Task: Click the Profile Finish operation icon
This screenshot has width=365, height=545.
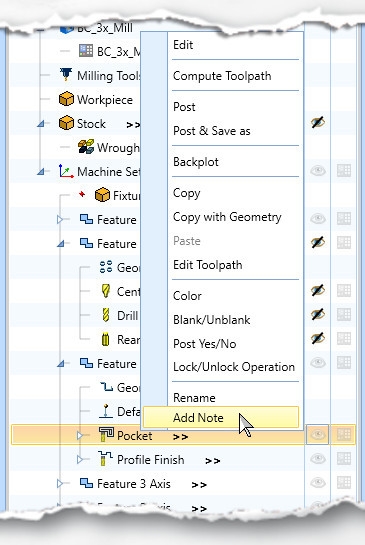Action: tap(105, 459)
